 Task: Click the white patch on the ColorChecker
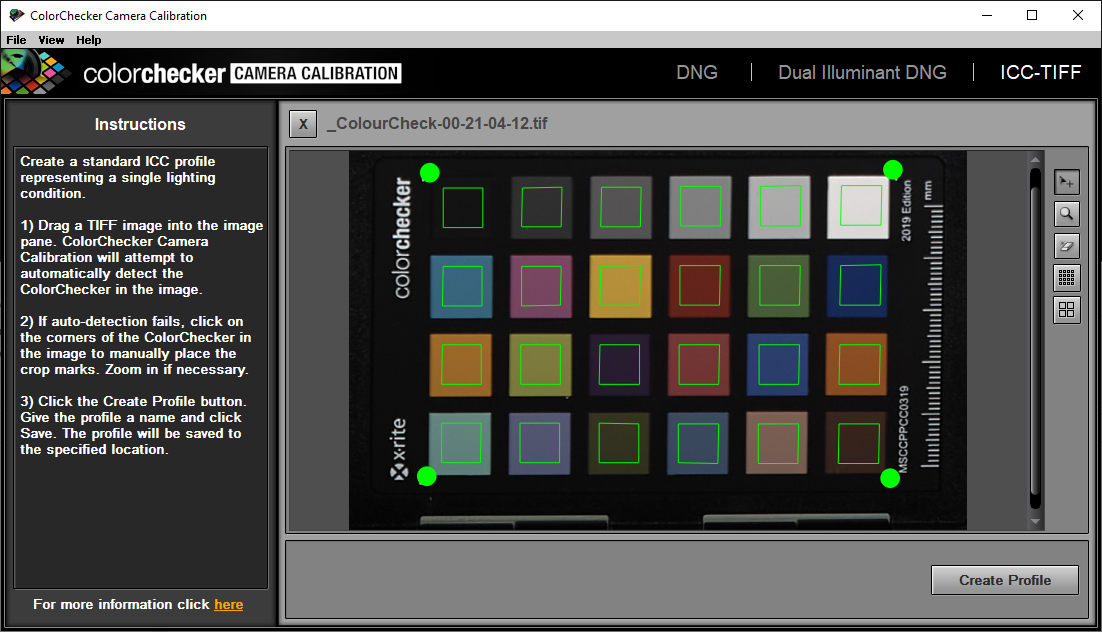point(858,207)
